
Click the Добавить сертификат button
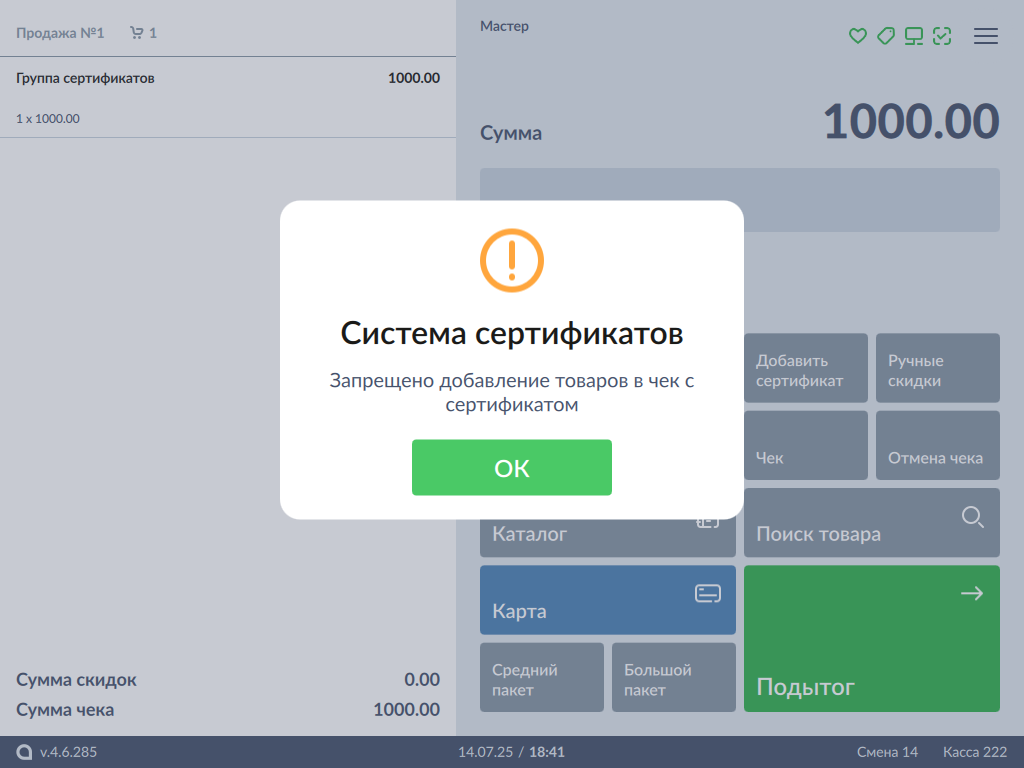coord(806,370)
